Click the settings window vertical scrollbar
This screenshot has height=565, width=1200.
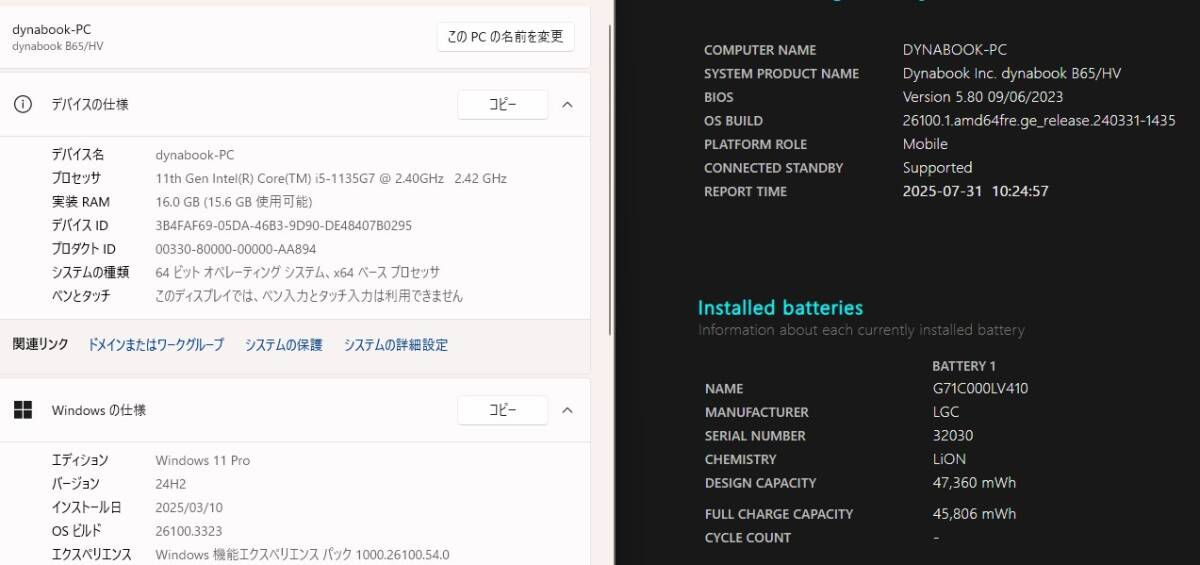click(611, 180)
